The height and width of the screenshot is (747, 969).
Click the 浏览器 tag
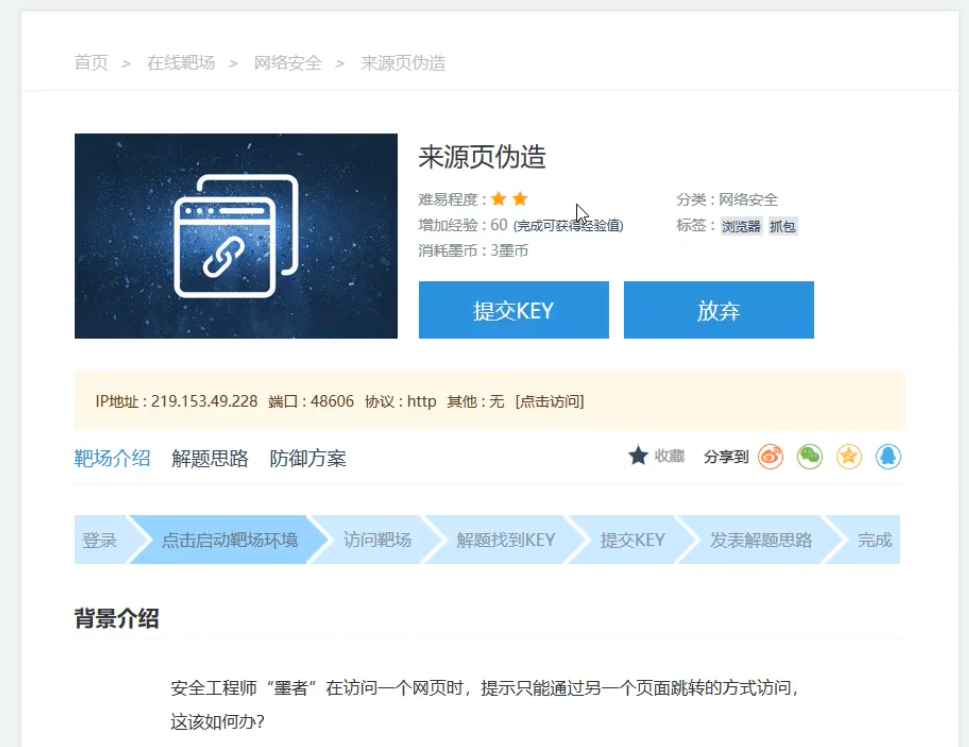pyautogui.click(x=741, y=226)
